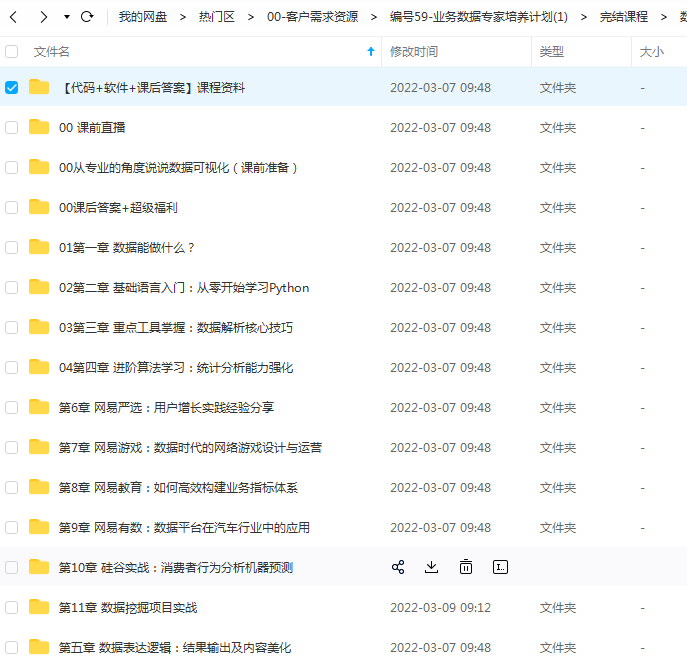Viewport: 687px width, 665px height.
Task: Click folder icon of 第8章 网易教育
Action: 39,487
